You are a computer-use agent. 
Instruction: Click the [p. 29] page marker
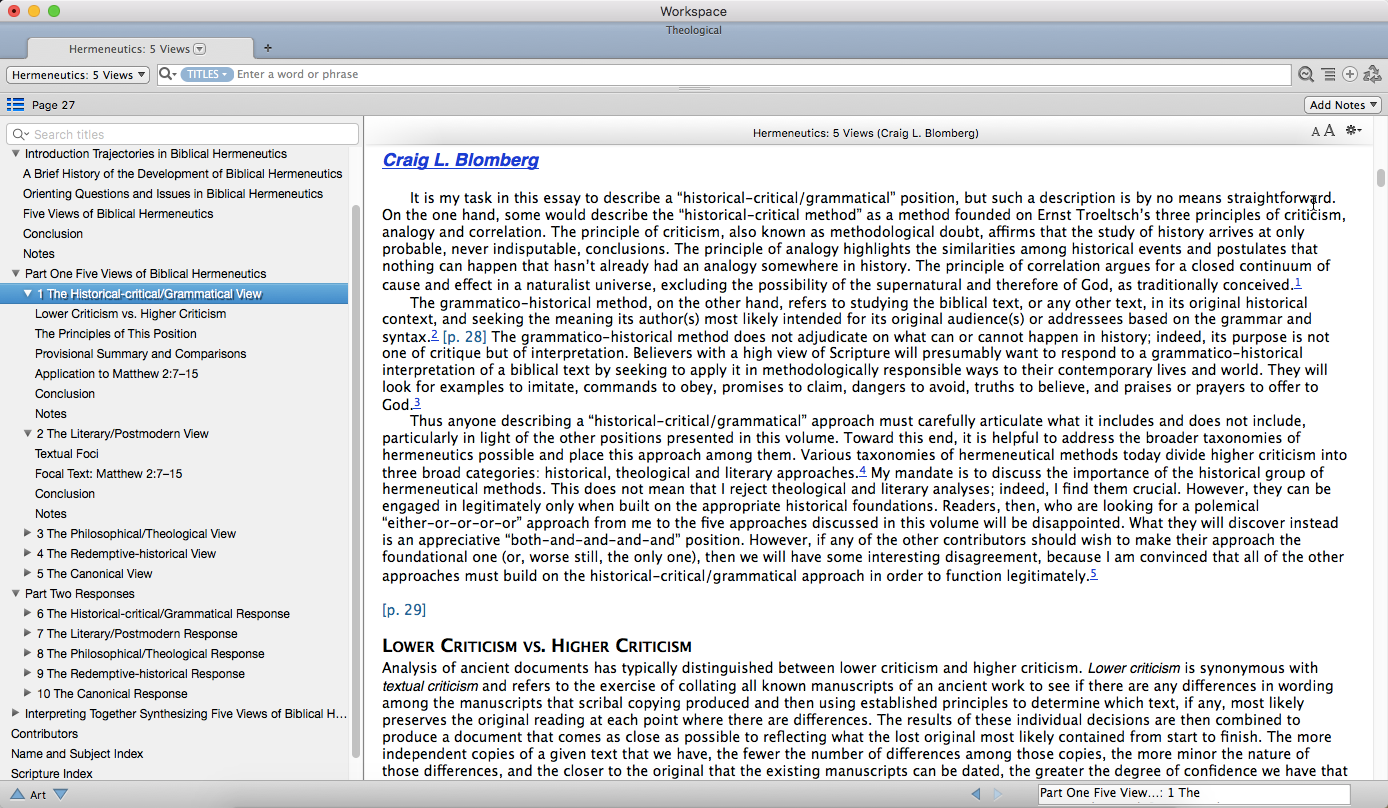[x=404, y=609]
